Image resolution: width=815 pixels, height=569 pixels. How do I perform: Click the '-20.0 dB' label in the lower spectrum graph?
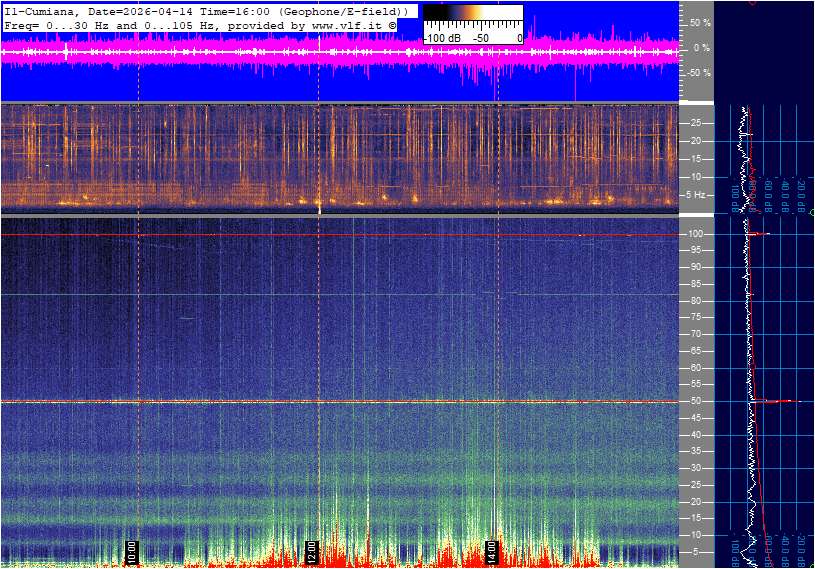coord(803,552)
